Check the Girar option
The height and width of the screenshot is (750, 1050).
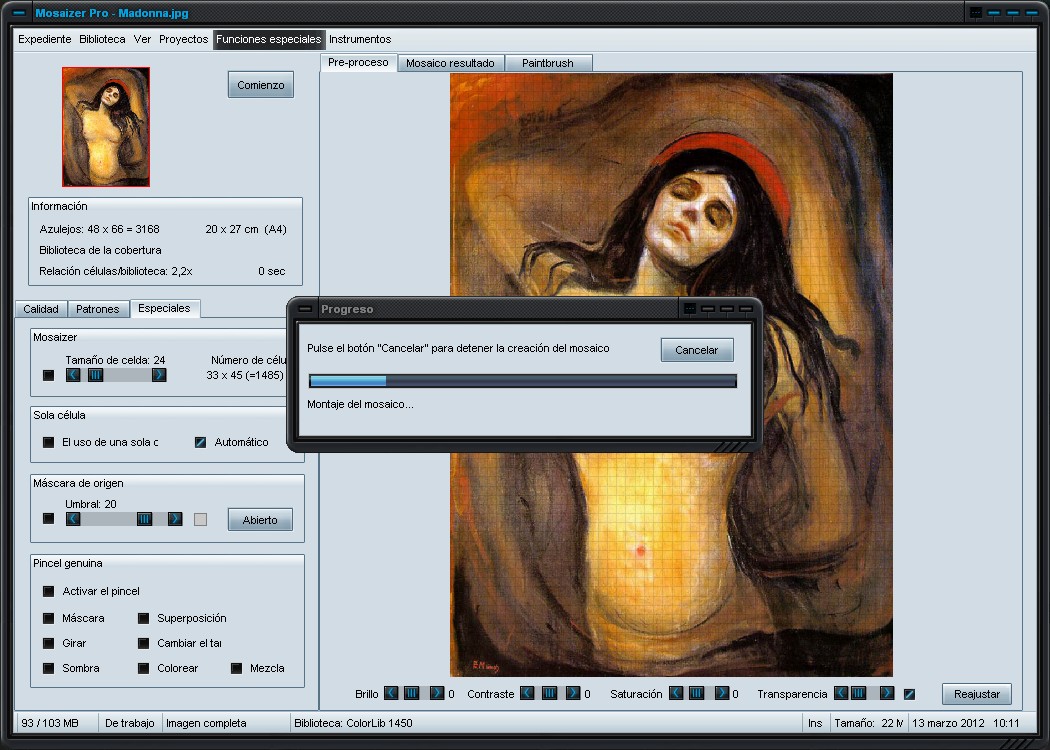coord(48,644)
